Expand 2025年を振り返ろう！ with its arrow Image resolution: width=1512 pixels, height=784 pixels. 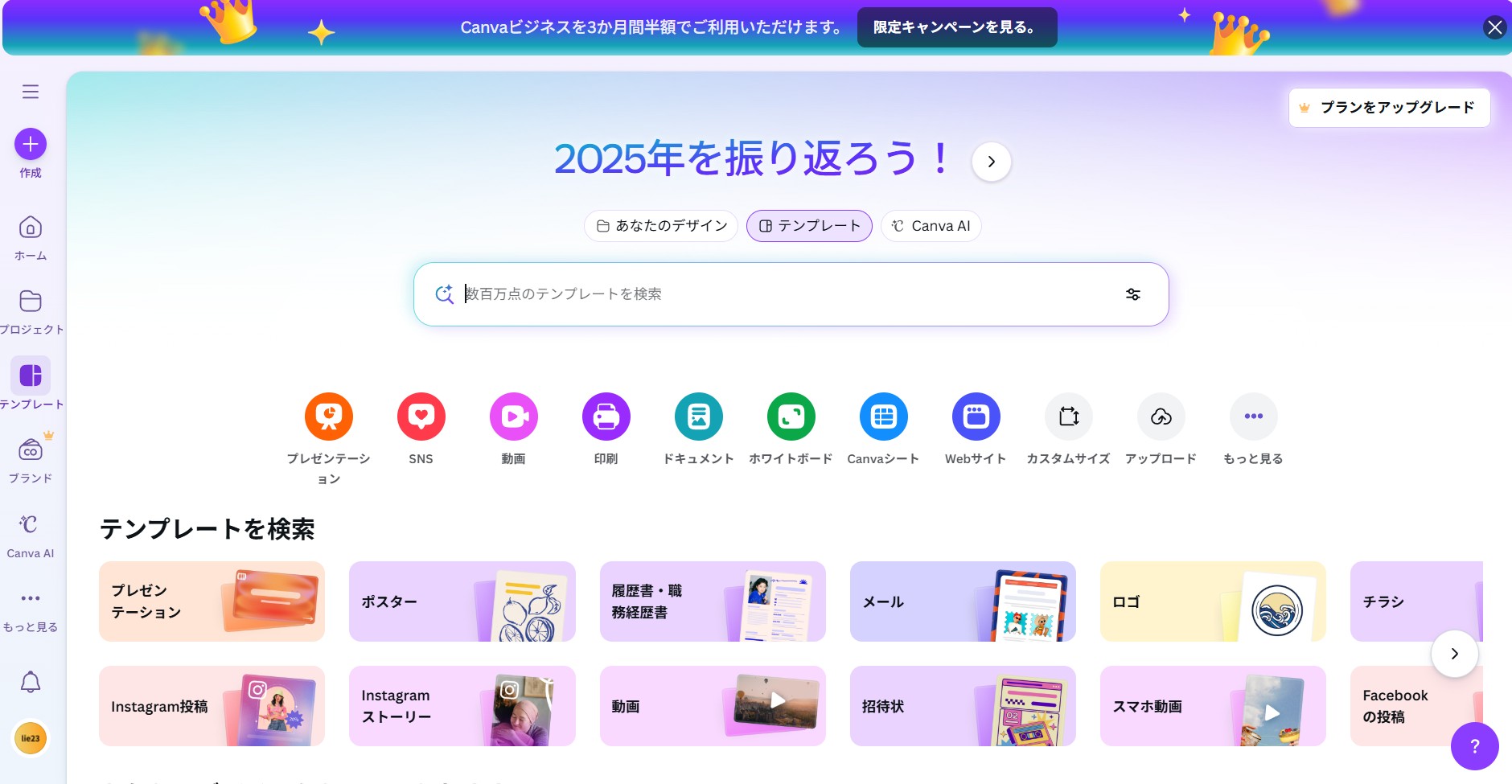coord(992,162)
